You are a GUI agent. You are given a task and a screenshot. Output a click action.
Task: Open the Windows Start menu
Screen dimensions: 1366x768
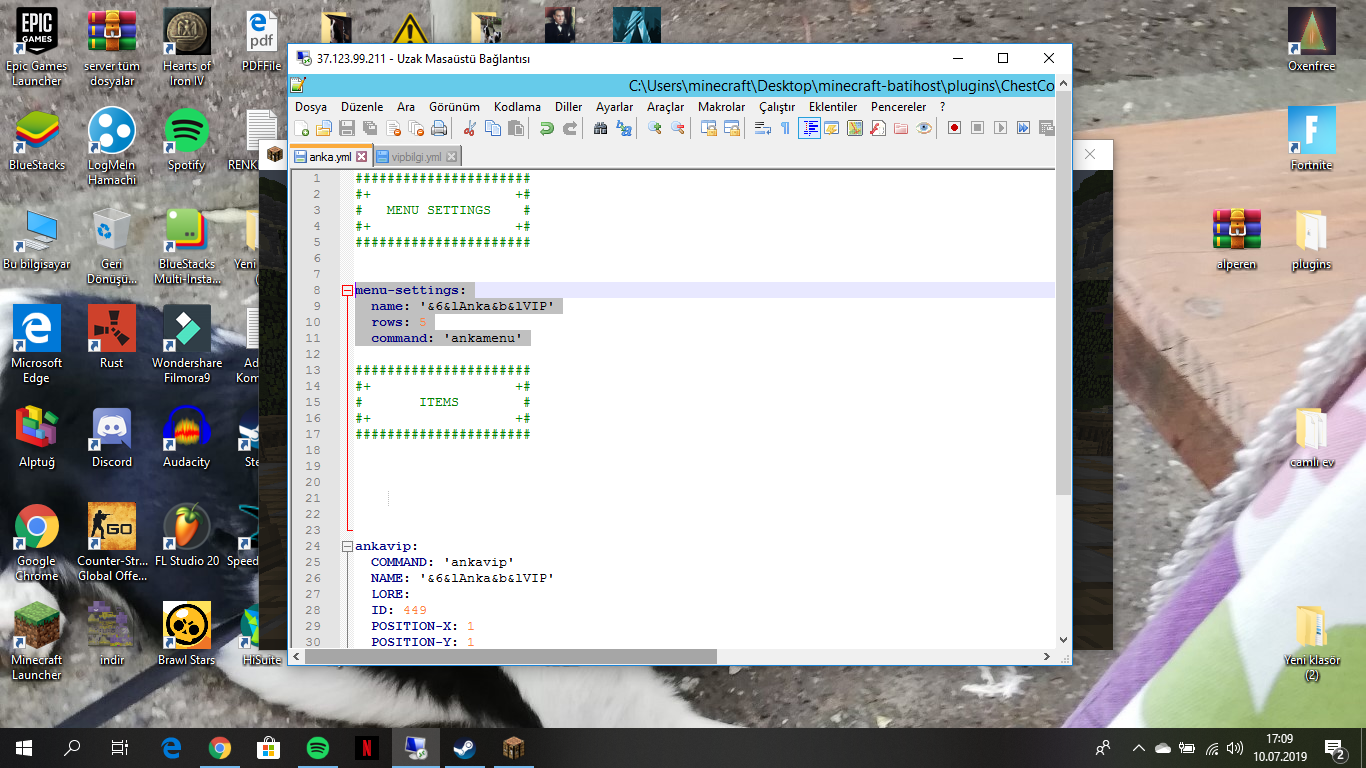[24, 747]
